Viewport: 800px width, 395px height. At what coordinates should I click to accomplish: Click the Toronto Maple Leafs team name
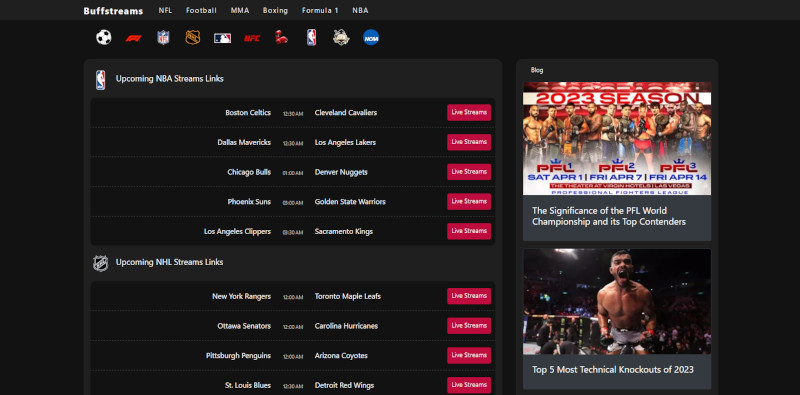tap(348, 297)
